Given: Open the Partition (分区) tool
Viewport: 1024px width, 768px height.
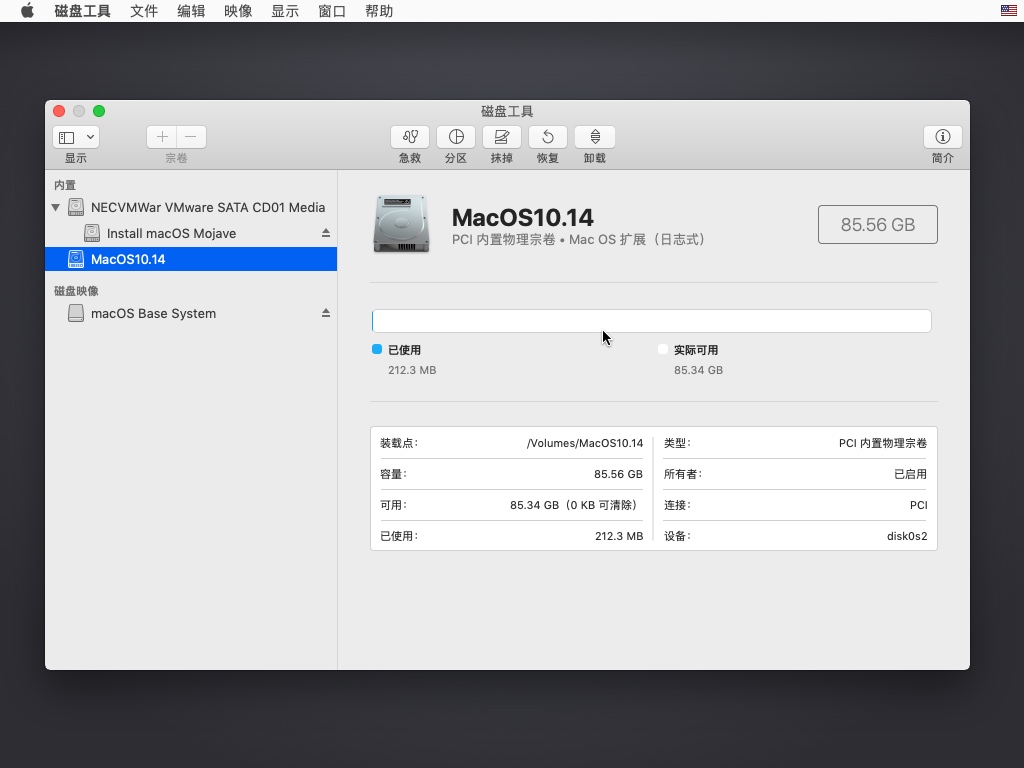Looking at the screenshot, I should point(456,137).
